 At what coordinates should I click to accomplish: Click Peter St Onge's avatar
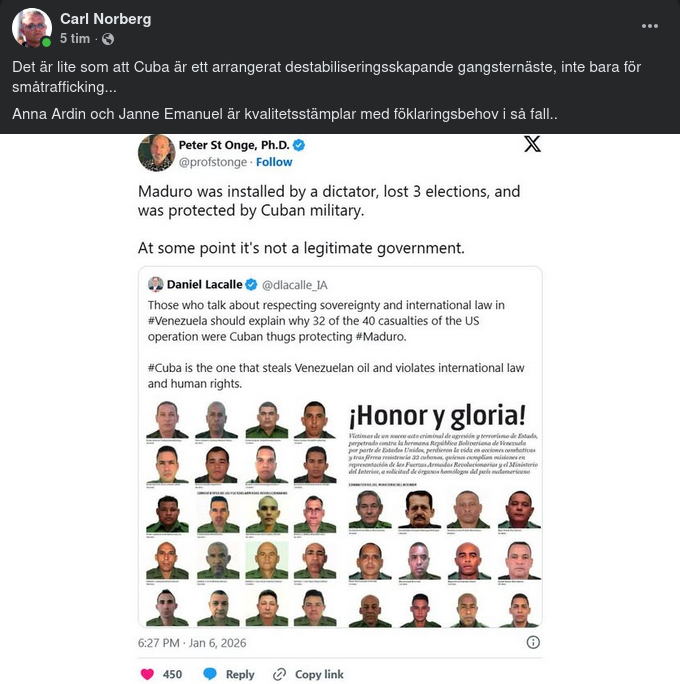point(157,153)
